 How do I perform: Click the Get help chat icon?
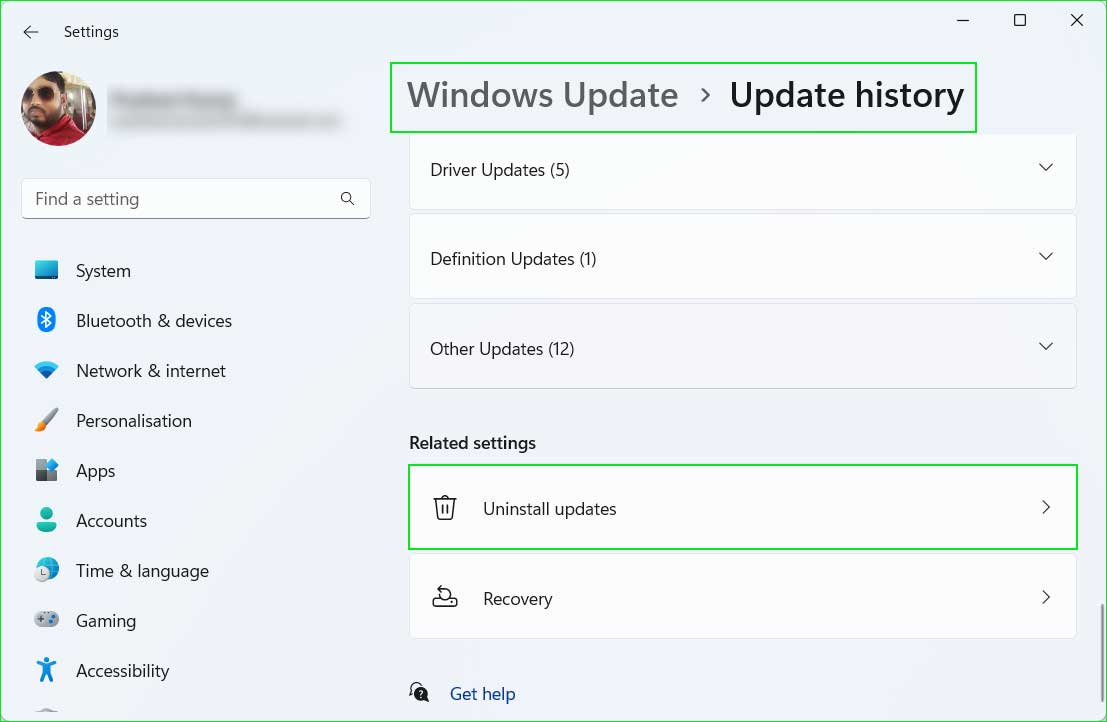pyautogui.click(x=419, y=692)
